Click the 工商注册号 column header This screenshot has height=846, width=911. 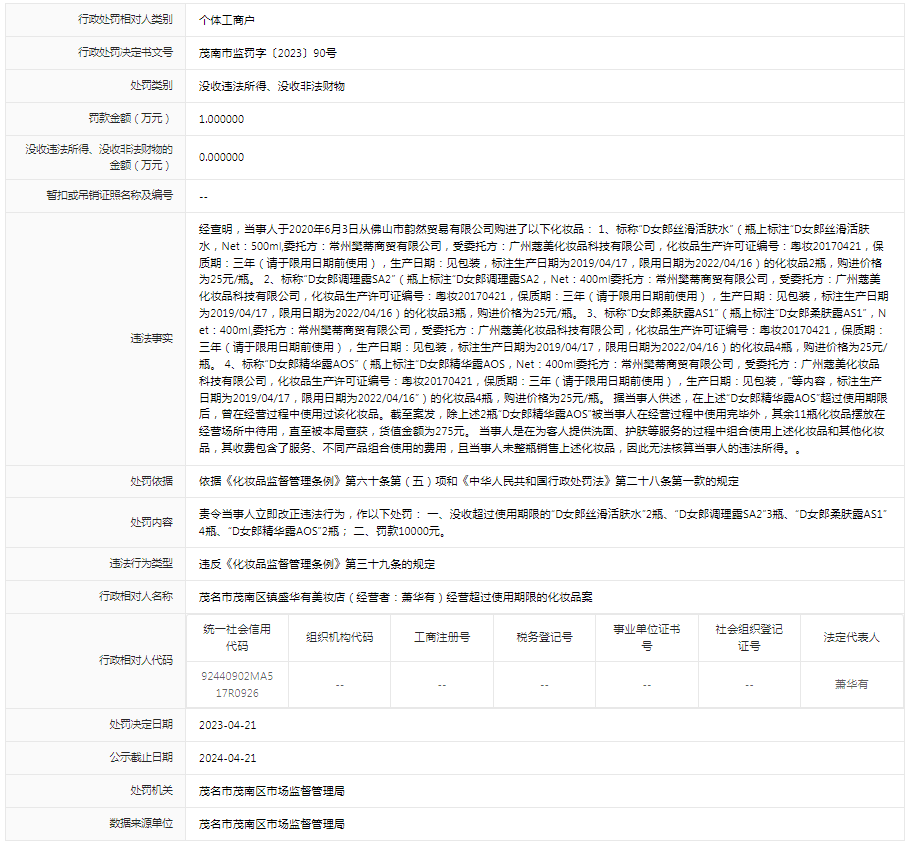pos(442,637)
